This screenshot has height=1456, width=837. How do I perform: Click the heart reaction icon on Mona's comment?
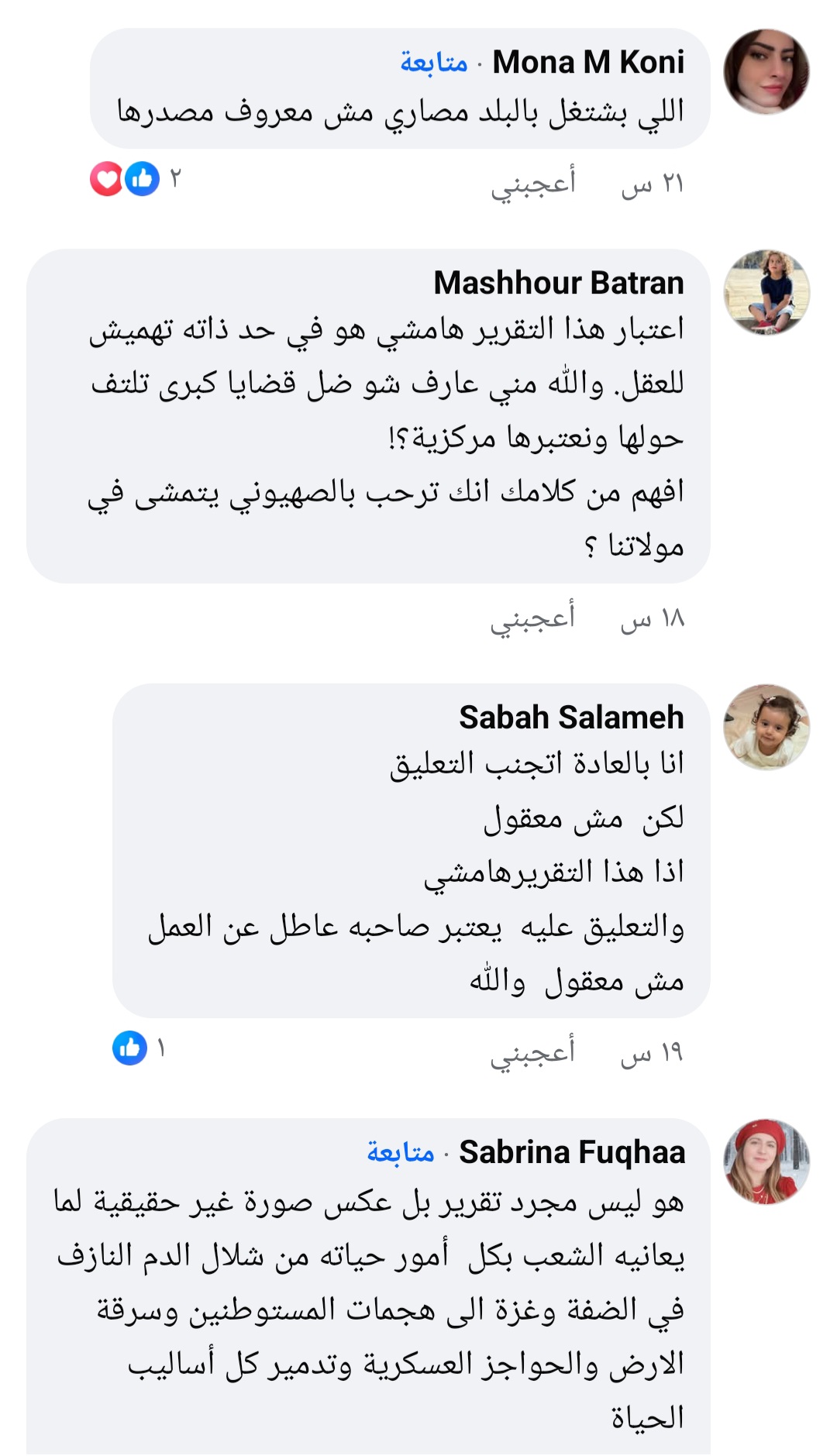coord(106,179)
